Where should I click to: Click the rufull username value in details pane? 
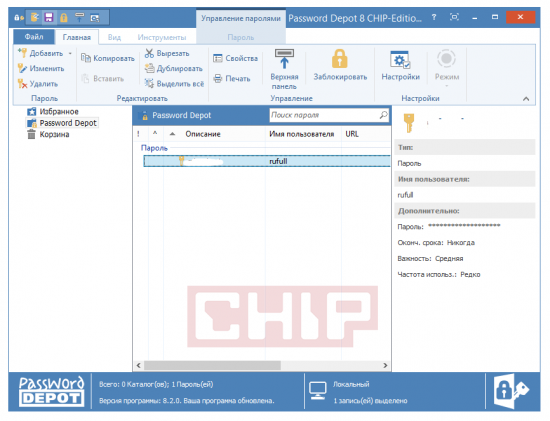point(405,195)
